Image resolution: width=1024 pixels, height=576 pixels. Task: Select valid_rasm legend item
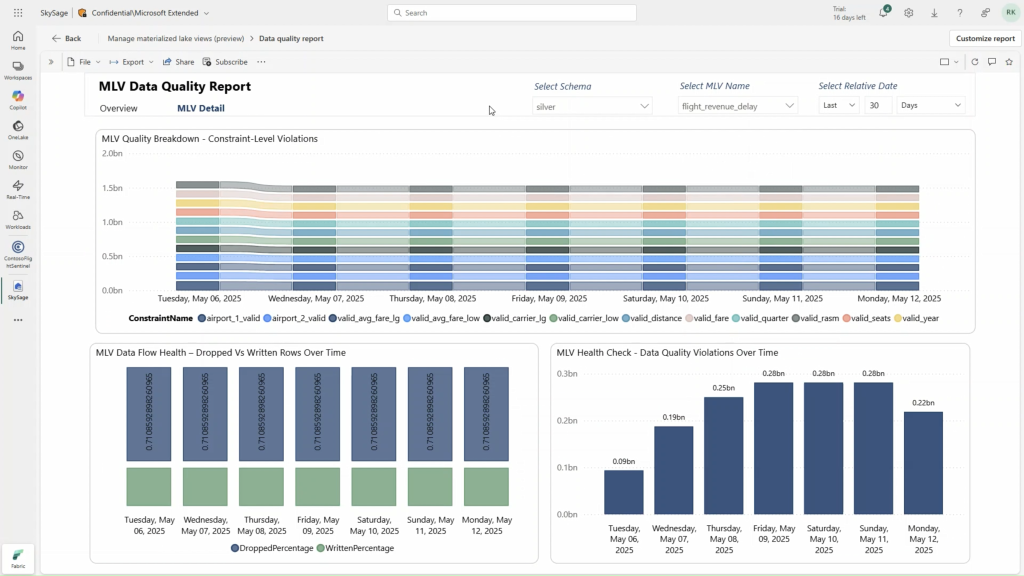tap(815, 318)
